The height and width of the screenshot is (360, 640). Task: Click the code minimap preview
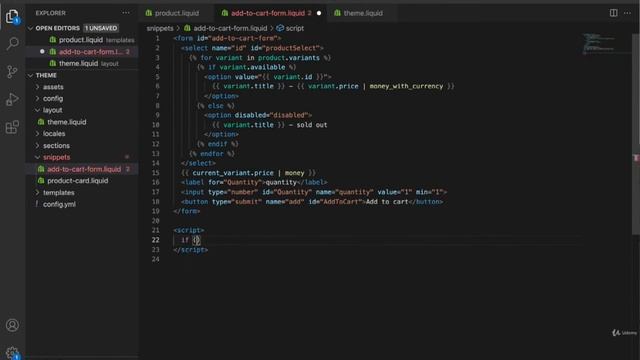tap(598, 43)
